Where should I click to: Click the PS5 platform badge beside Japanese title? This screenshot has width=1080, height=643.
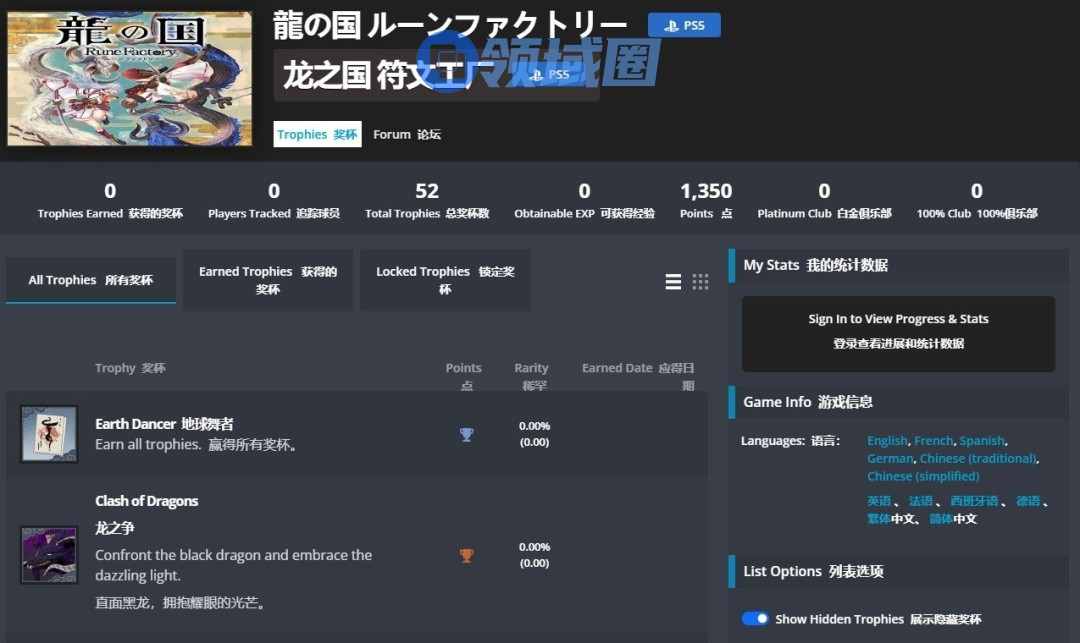(684, 26)
